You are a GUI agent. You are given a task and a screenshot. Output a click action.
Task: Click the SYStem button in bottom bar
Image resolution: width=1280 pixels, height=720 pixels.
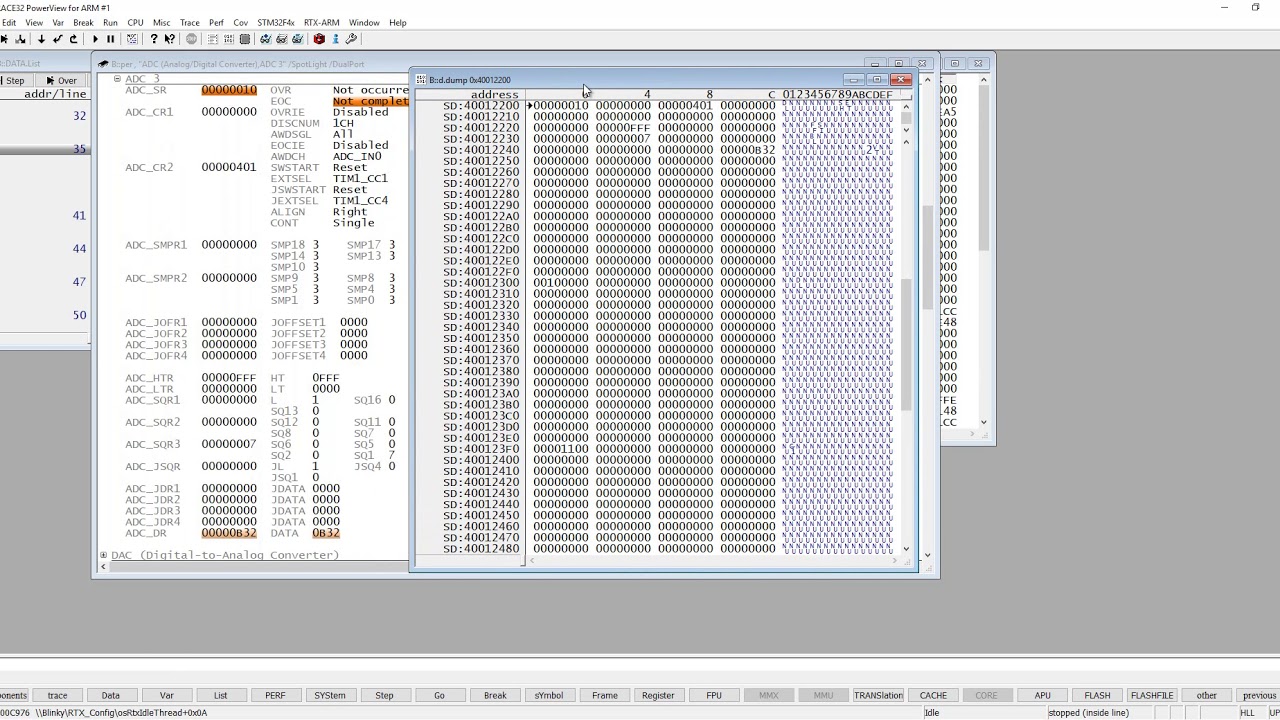(329, 696)
